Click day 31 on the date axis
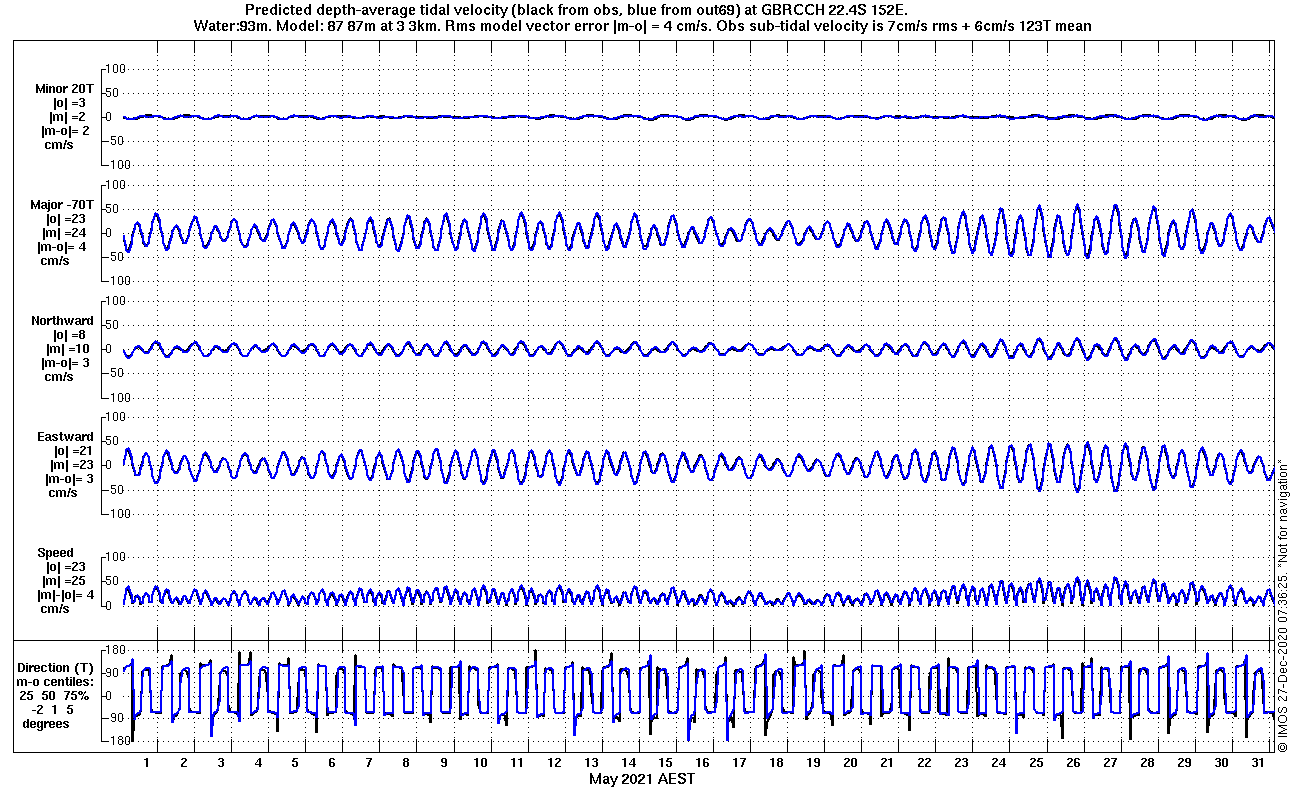 click(1257, 763)
